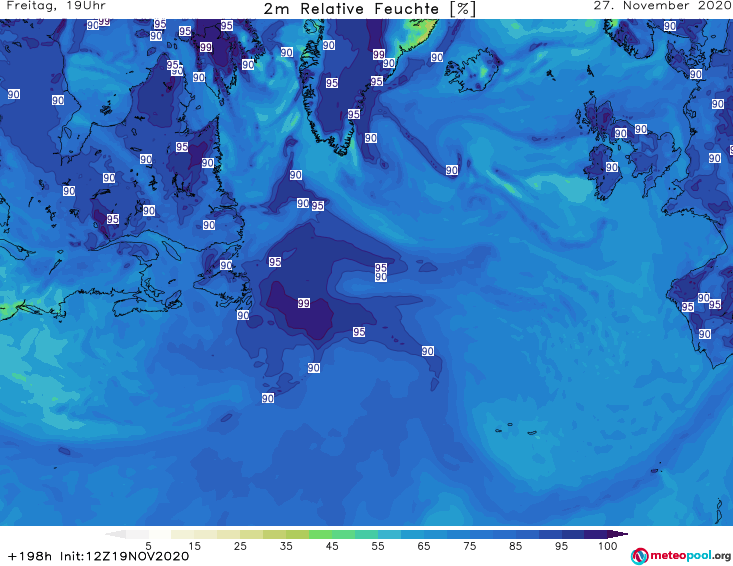Screen dimensions: 733x566
Task: Click colorbar tick label "35"
Action: coord(286,546)
